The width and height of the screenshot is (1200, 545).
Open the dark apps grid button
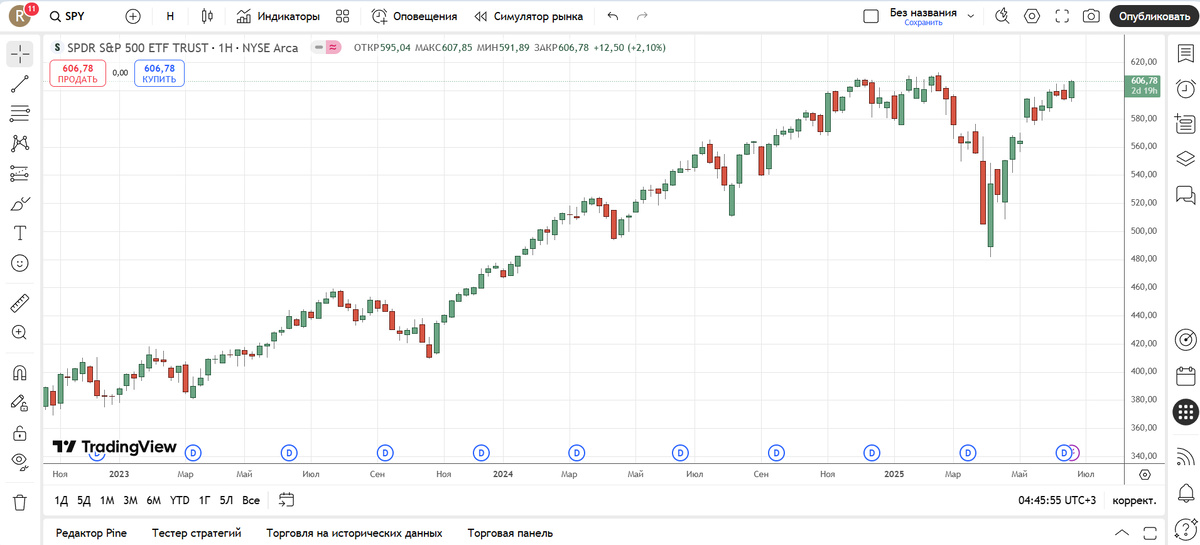[1185, 412]
